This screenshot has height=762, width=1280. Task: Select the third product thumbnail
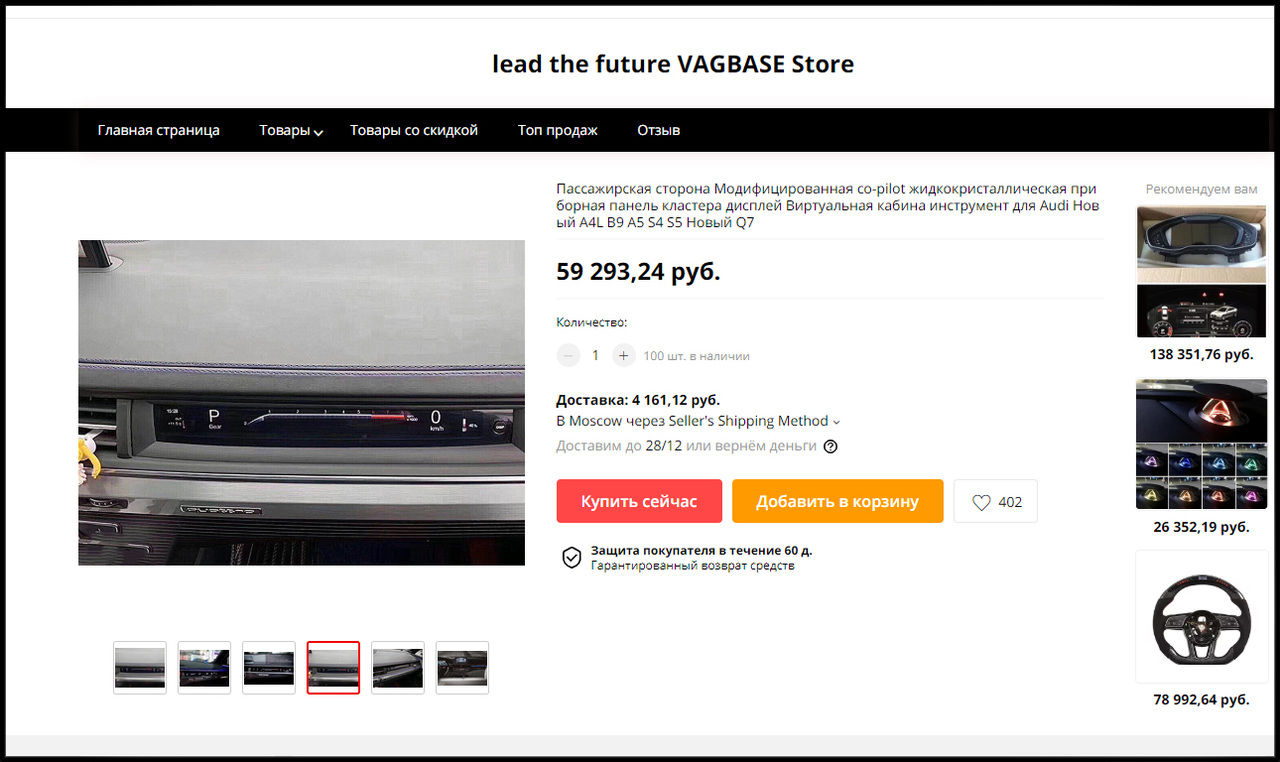[x=269, y=667]
